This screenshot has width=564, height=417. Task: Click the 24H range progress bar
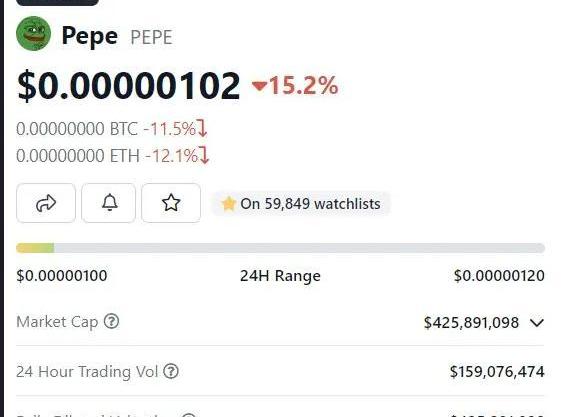pos(281,248)
